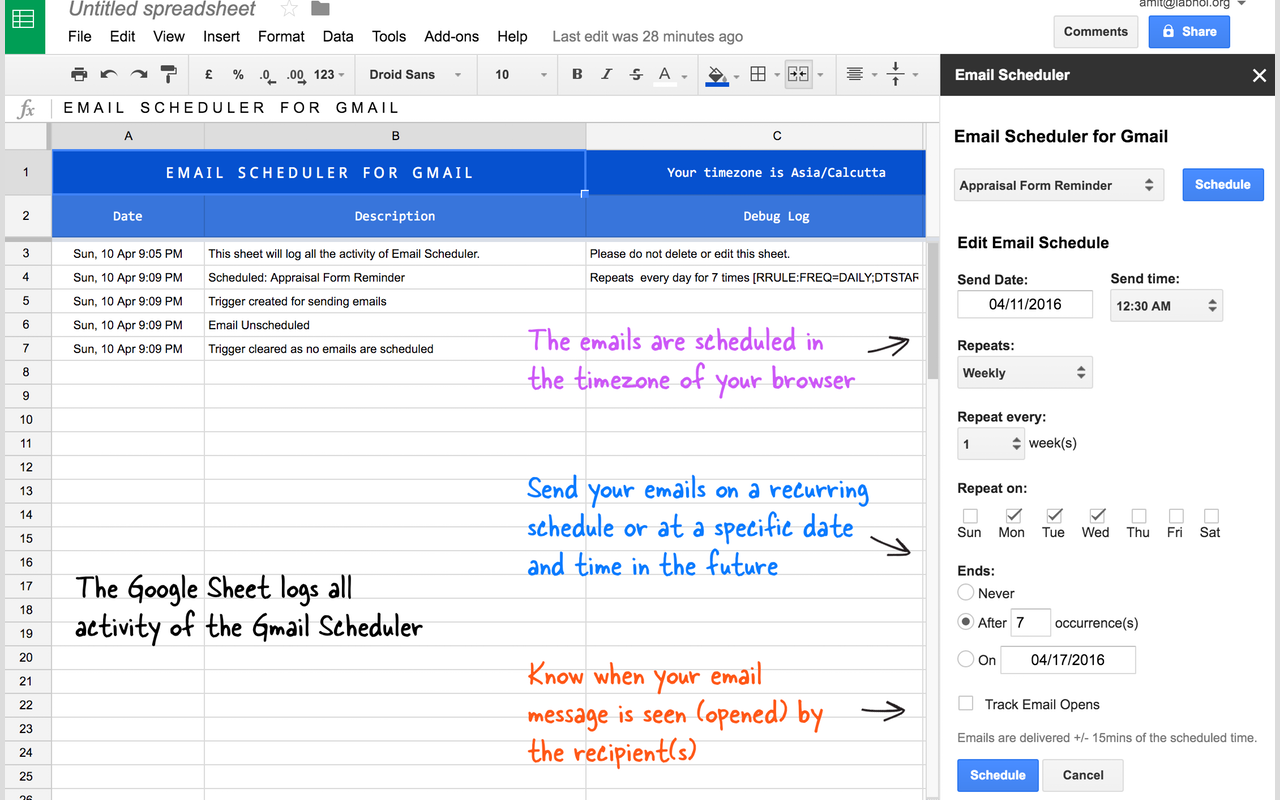Apply bold formatting
Image resolution: width=1280 pixels, height=800 pixels.
[x=577, y=74]
